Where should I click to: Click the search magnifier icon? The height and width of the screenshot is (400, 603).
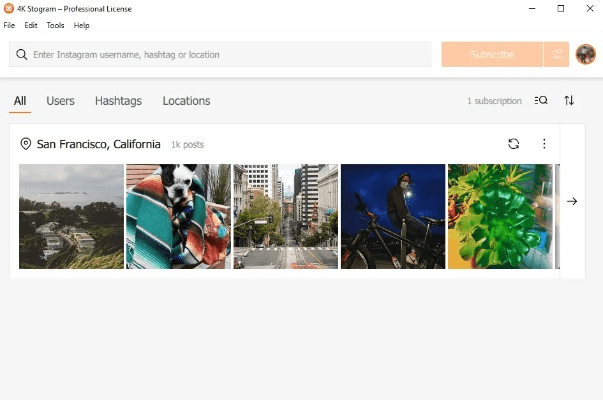coord(22,55)
